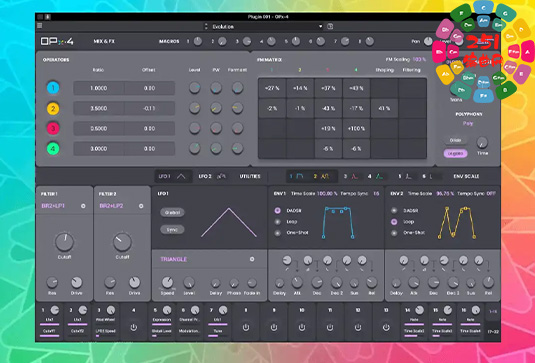
Task: Show modulation slots 1-16
Action: [493, 311]
